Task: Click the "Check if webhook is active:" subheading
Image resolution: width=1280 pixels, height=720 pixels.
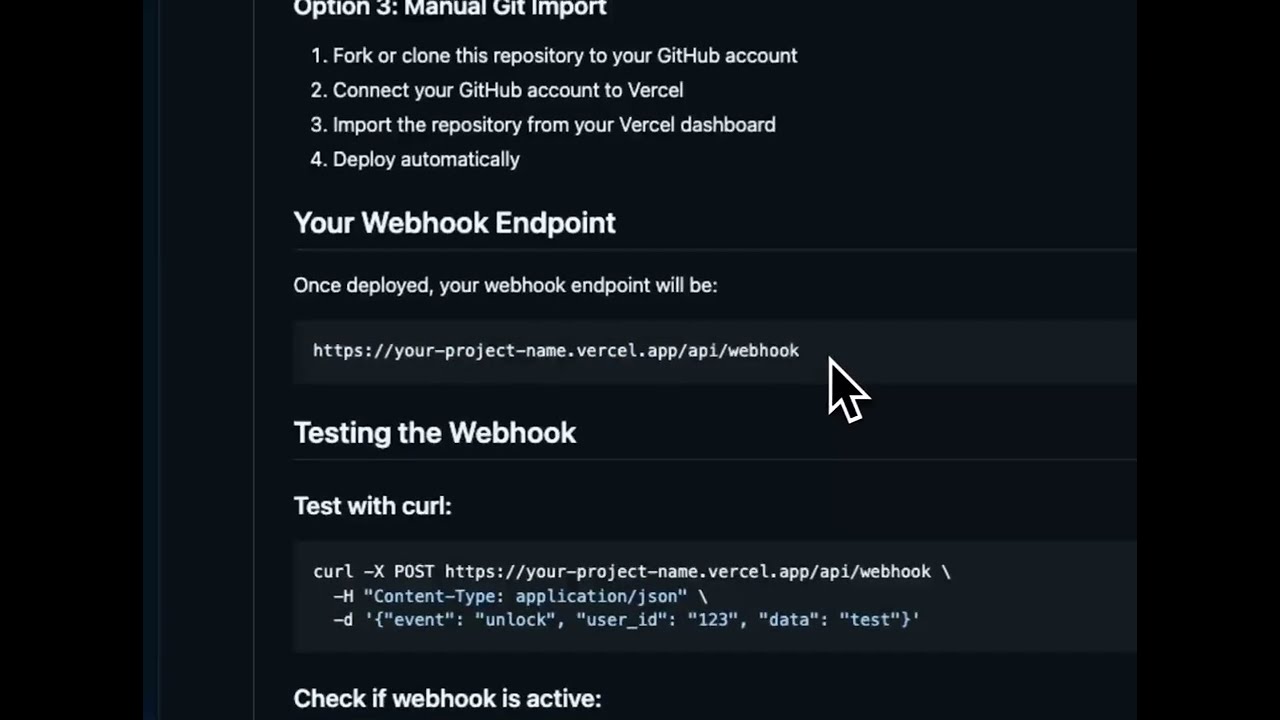Action: (447, 698)
